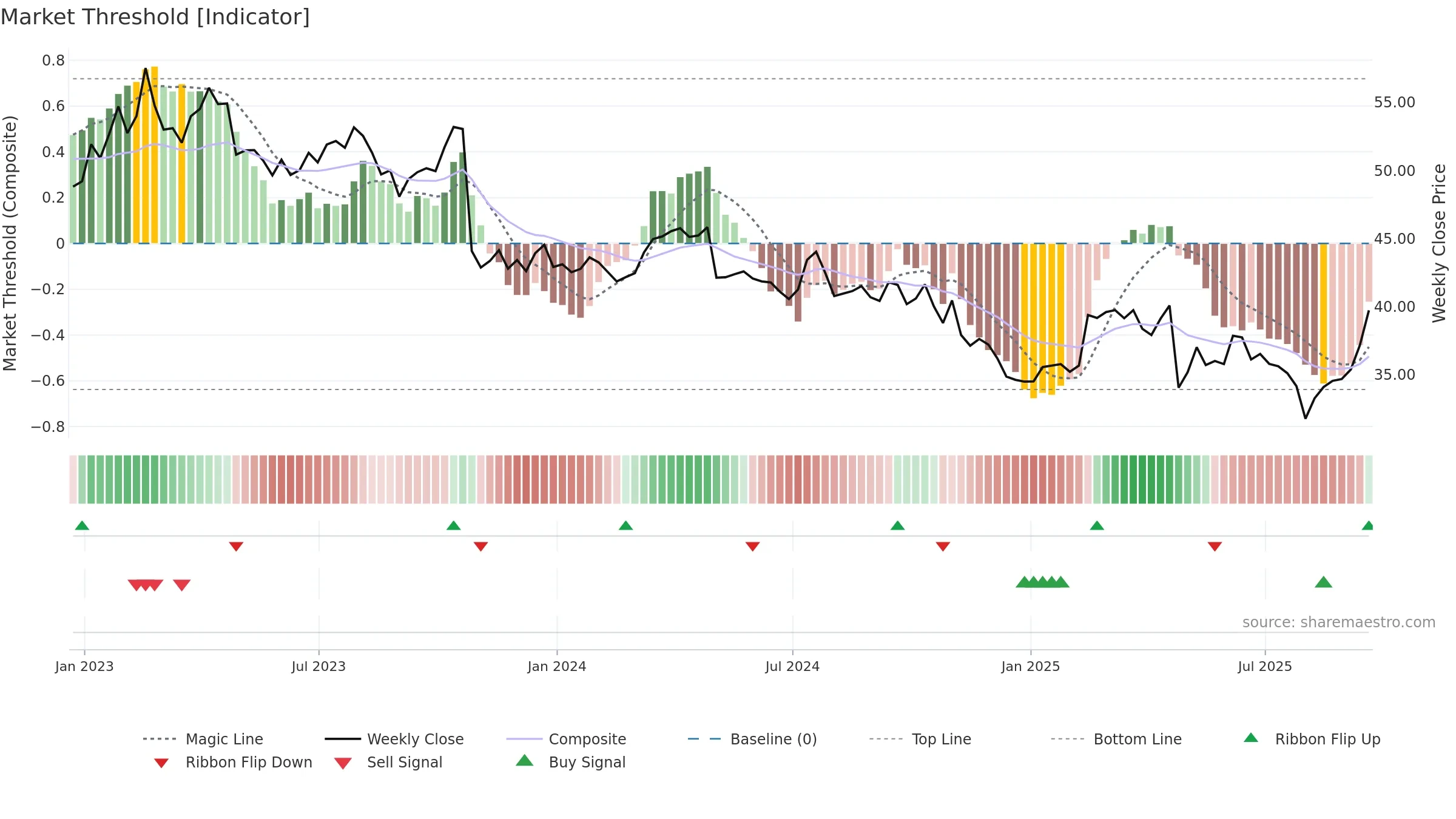Click the Ribbon Flip Down marker before Jul 2023
The image size is (1456, 819).
coord(236,547)
